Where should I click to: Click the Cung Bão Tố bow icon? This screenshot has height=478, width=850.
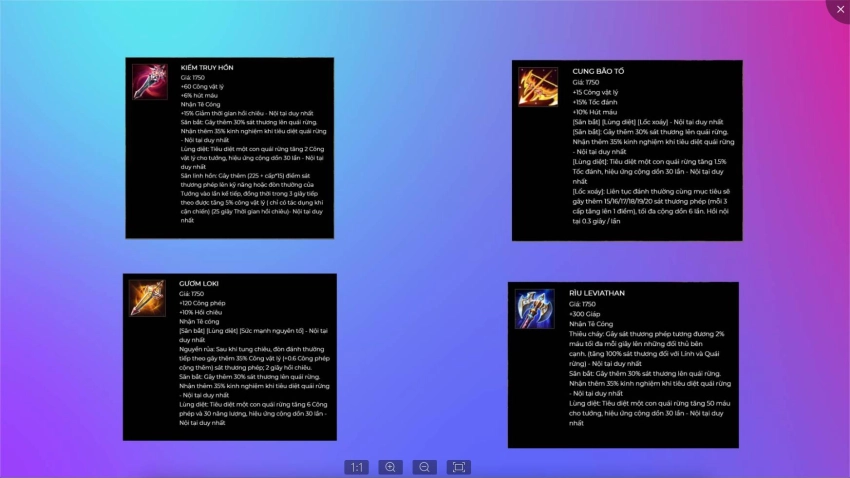pyautogui.click(x=537, y=87)
